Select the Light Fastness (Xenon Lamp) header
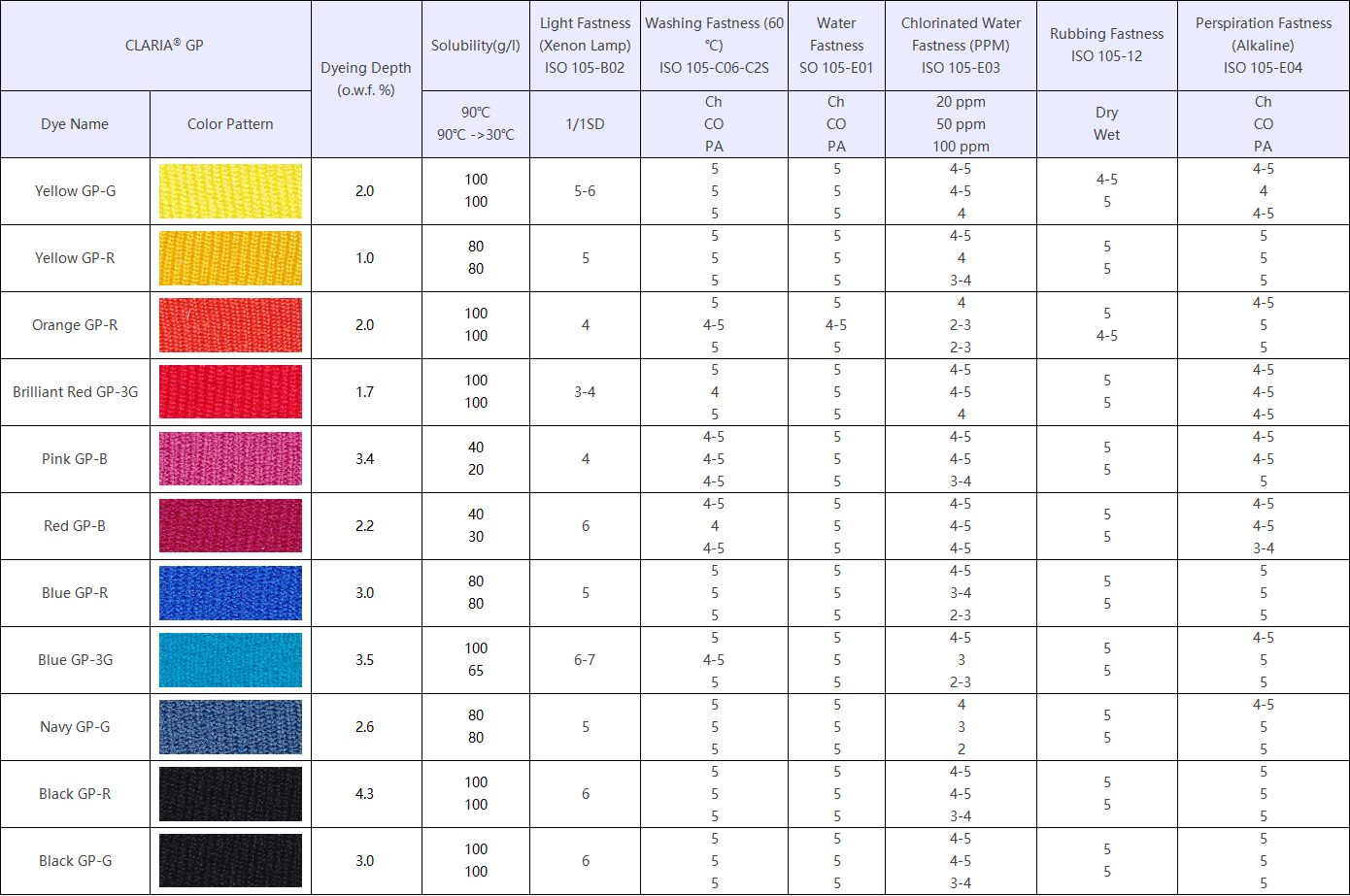This screenshot has height=896, width=1350. click(x=585, y=46)
